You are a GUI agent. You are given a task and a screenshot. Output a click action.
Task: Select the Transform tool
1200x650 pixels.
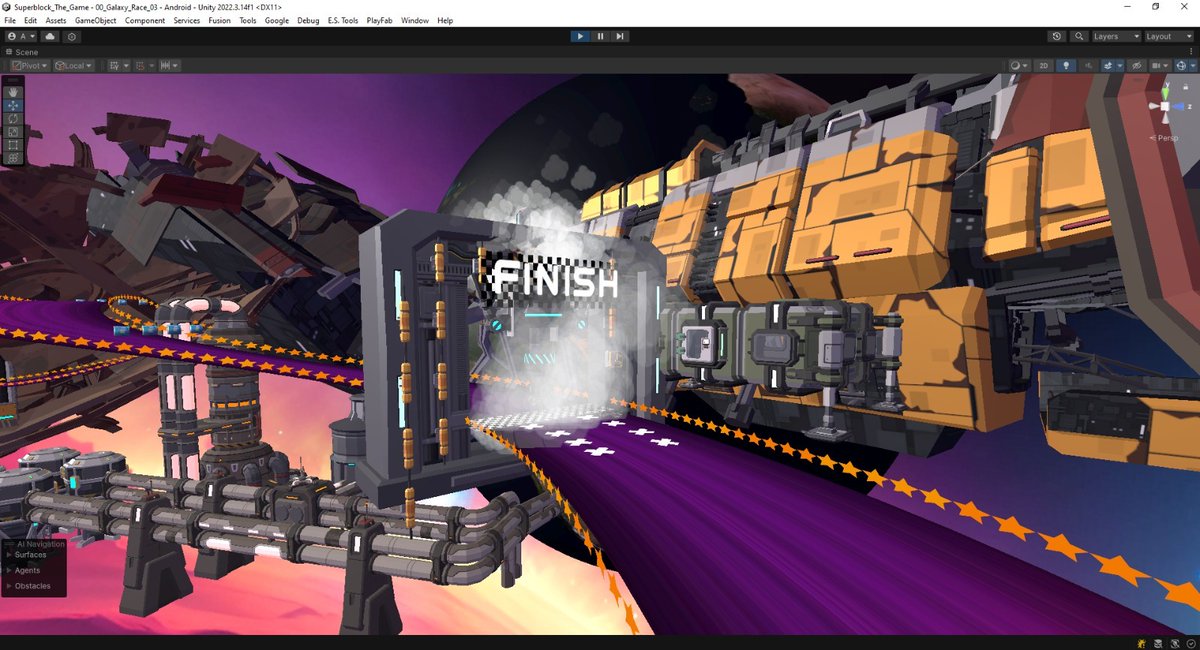coord(14,157)
